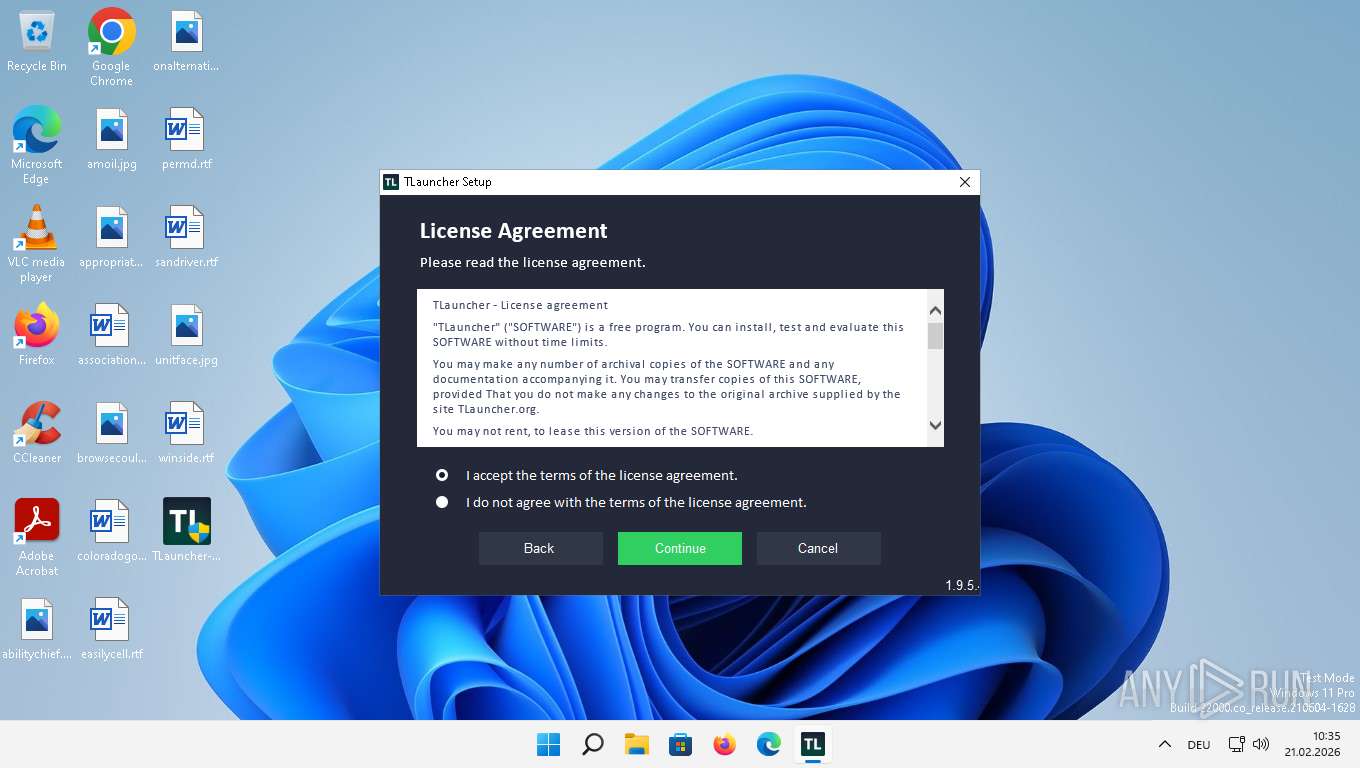
Task: Open Google Chrome desktop shortcut
Action: pyautogui.click(x=111, y=47)
